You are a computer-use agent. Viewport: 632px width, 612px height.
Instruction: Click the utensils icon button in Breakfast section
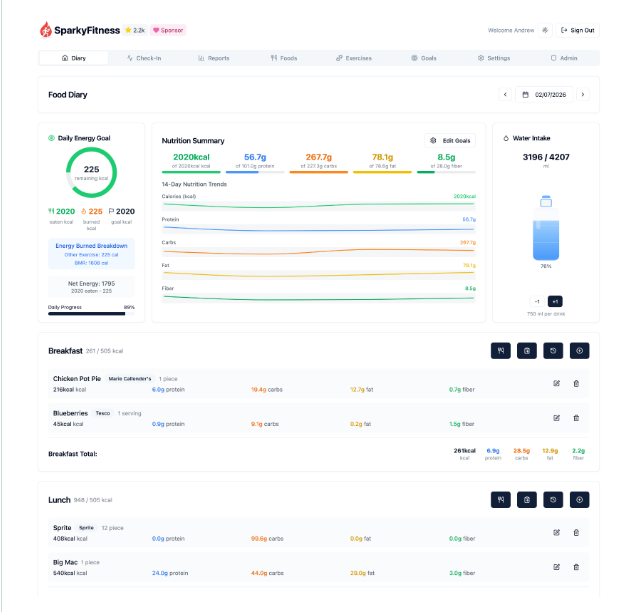pyautogui.click(x=501, y=351)
